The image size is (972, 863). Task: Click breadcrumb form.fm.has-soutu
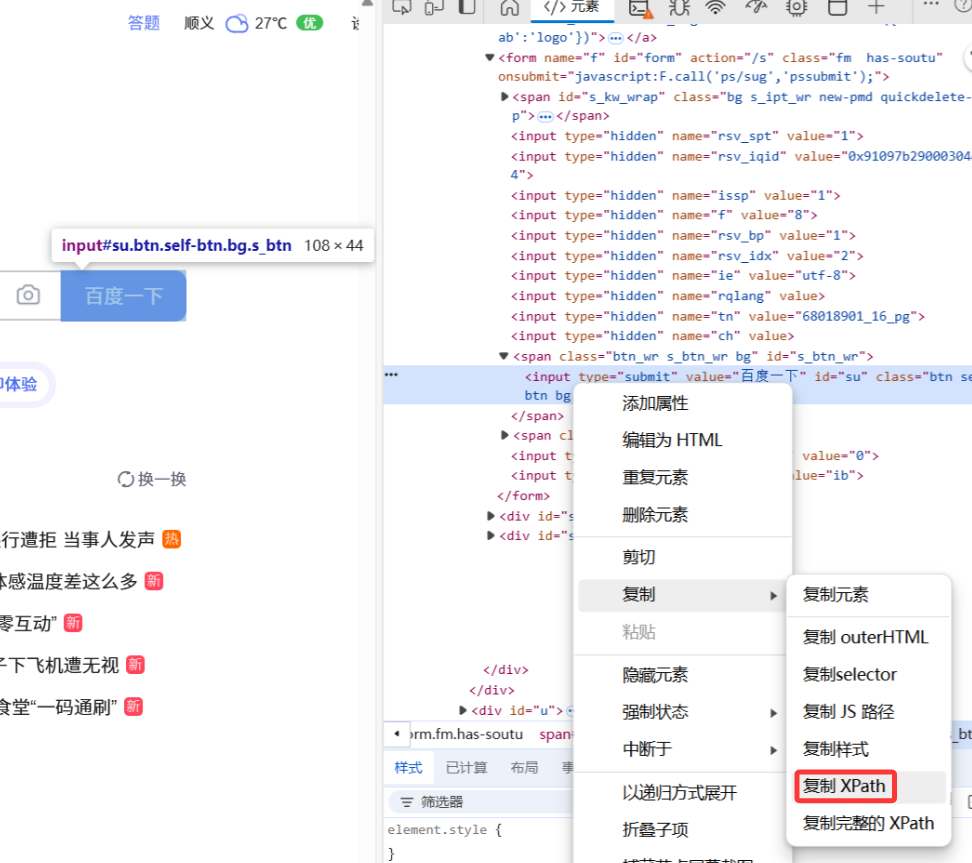pos(466,735)
